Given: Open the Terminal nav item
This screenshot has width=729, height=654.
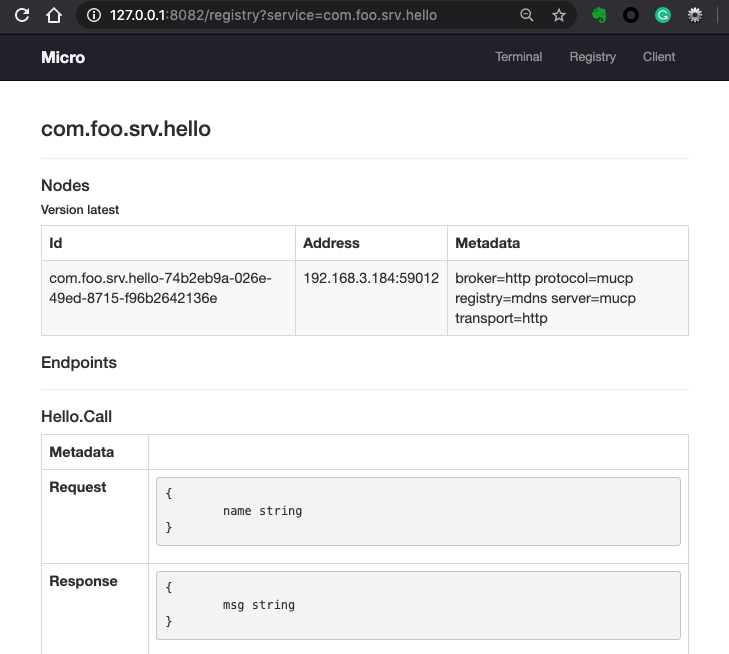Looking at the screenshot, I should pos(518,57).
